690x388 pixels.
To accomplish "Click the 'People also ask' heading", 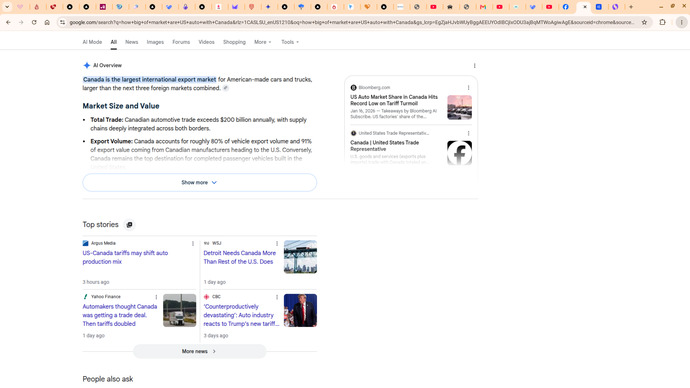I will (108, 379).
